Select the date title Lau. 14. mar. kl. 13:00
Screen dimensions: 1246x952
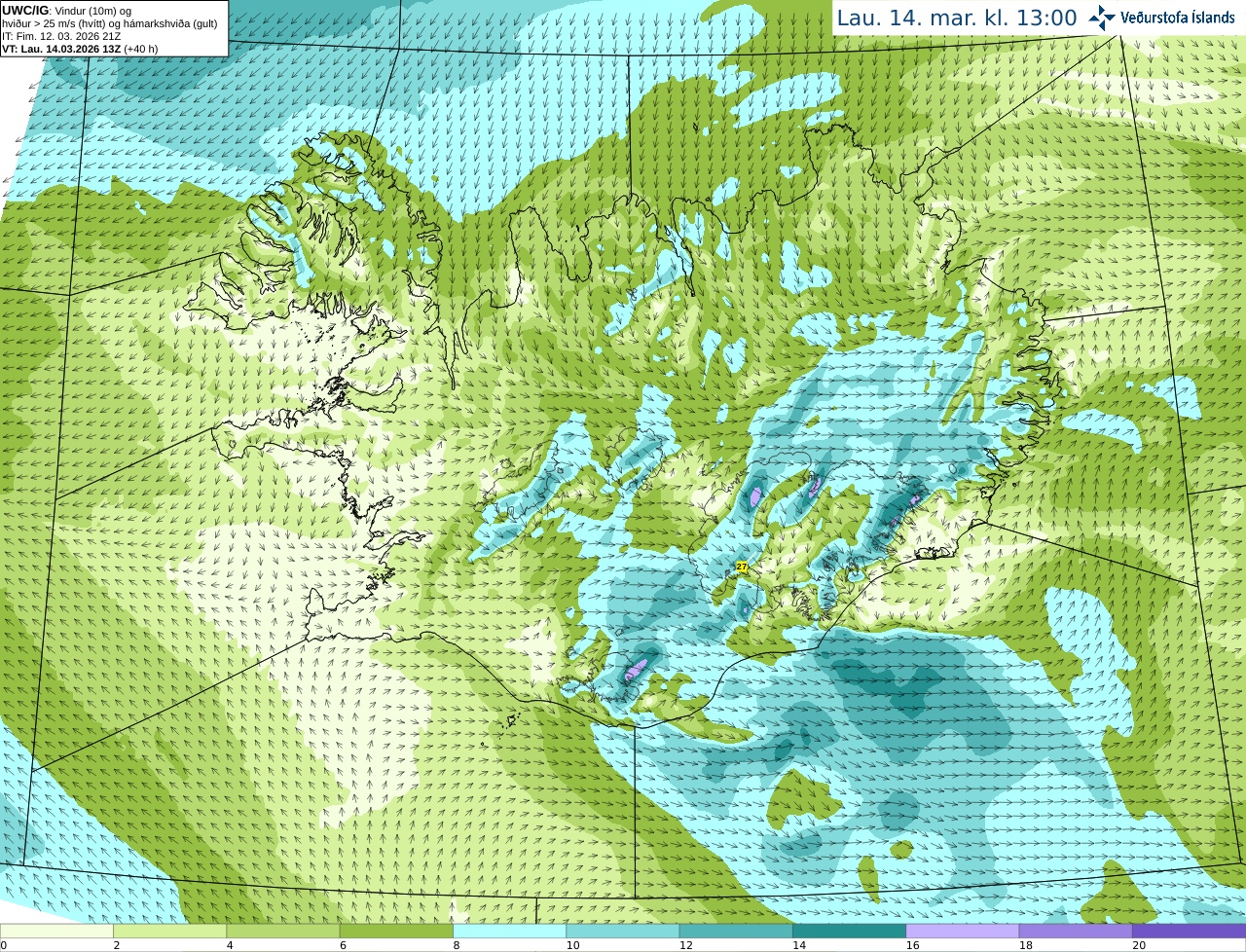click(x=957, y=18)
